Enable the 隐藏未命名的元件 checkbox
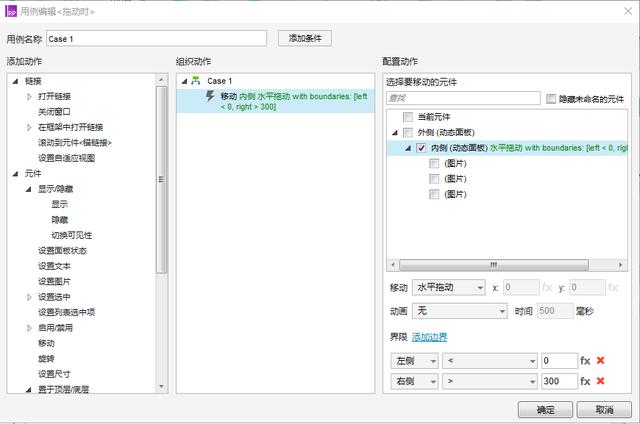The image size is (640, 424). [x=551, y=99]
